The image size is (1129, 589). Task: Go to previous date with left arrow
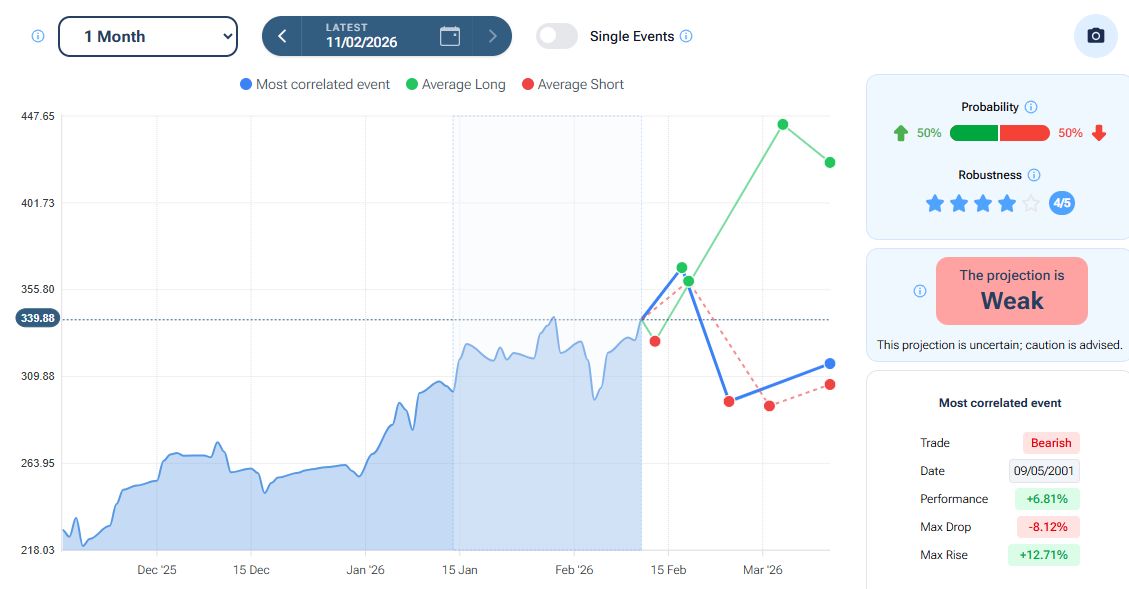pos(283,36)
